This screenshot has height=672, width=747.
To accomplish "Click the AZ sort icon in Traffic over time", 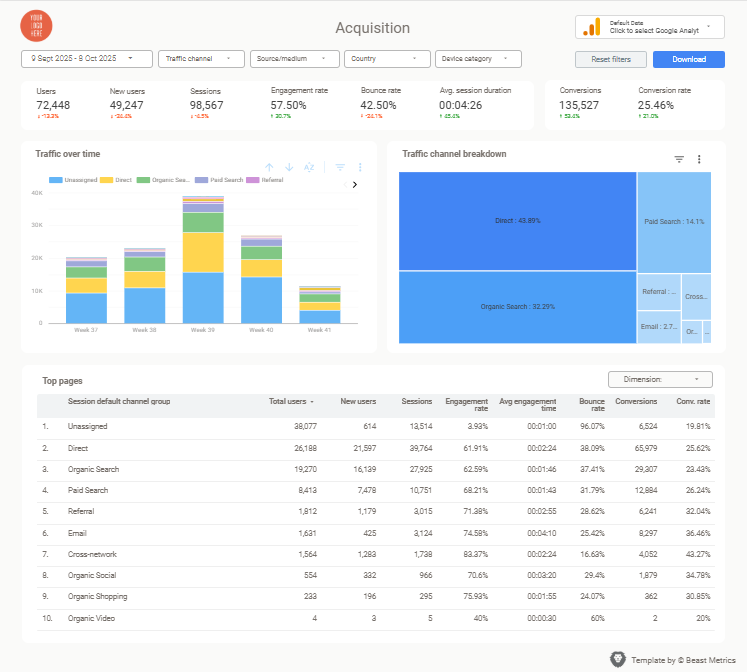I will point(309,167).
